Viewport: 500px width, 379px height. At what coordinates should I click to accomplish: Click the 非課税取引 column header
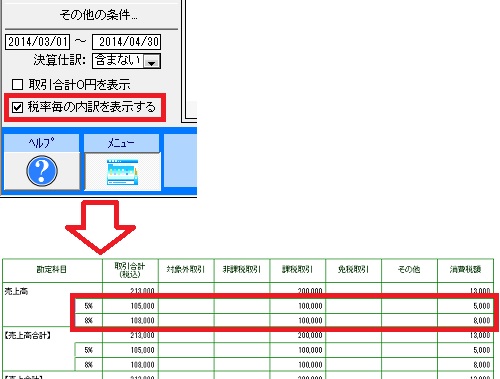click(x=242, y=269)
